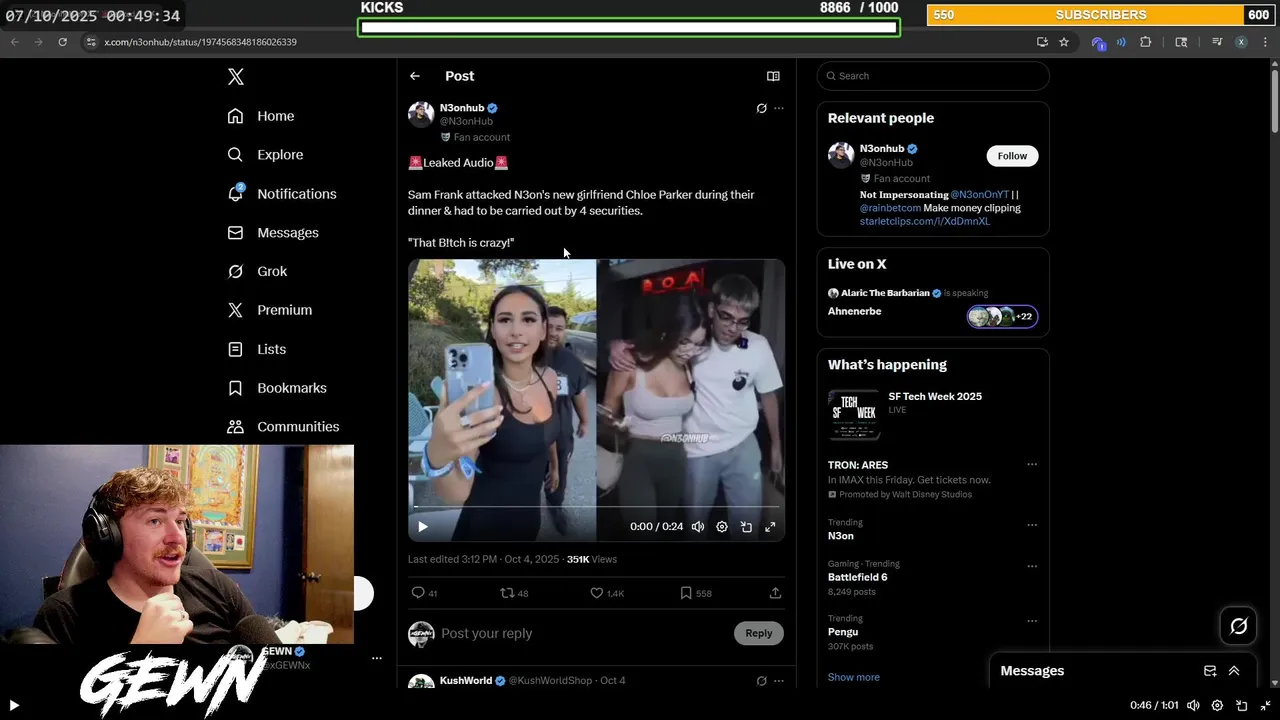Play the embedded post video

coord(423,527)
